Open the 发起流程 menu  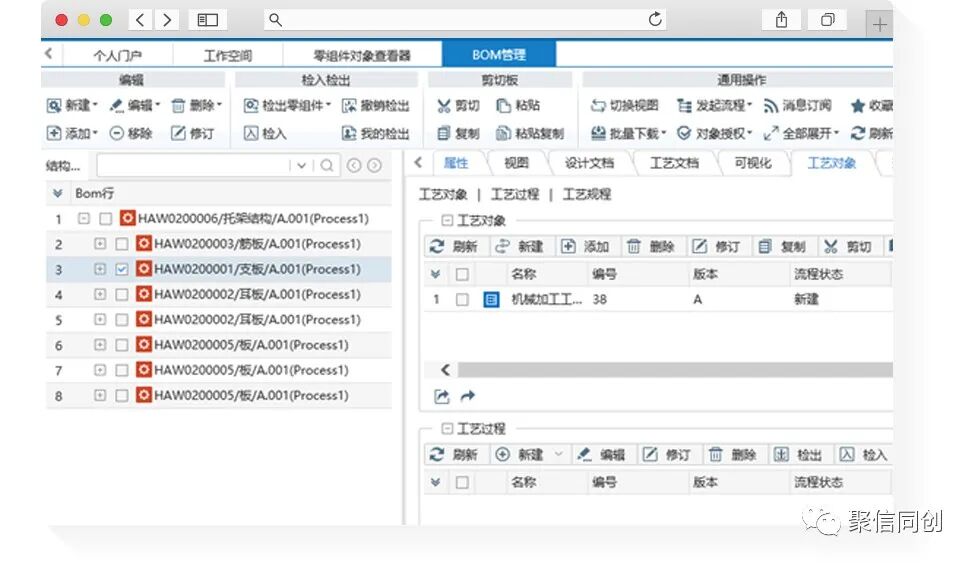pos(714,105)
